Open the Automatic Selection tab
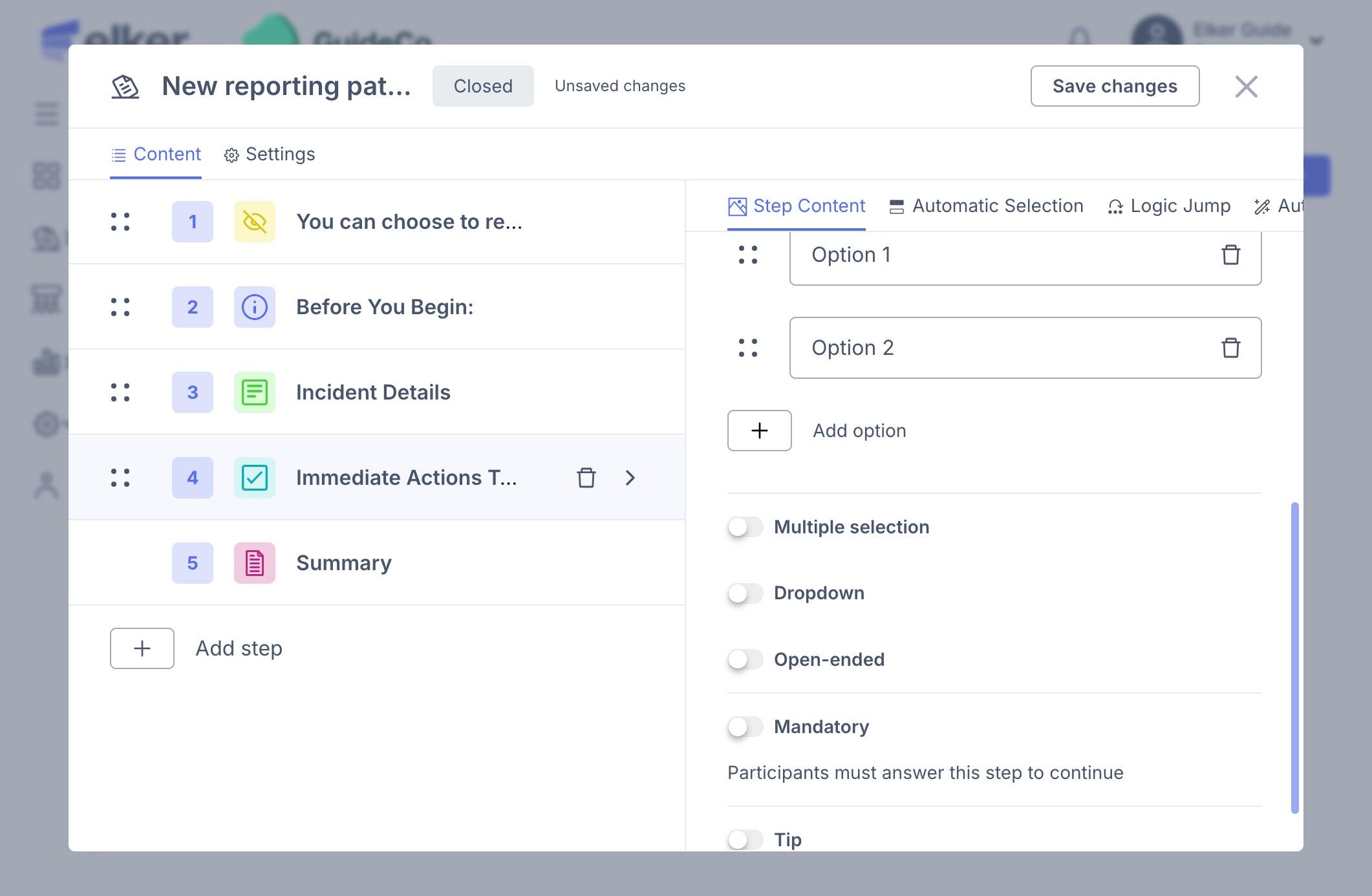Viewport: 1372px width, 896px height. click(x=986, y=206)
